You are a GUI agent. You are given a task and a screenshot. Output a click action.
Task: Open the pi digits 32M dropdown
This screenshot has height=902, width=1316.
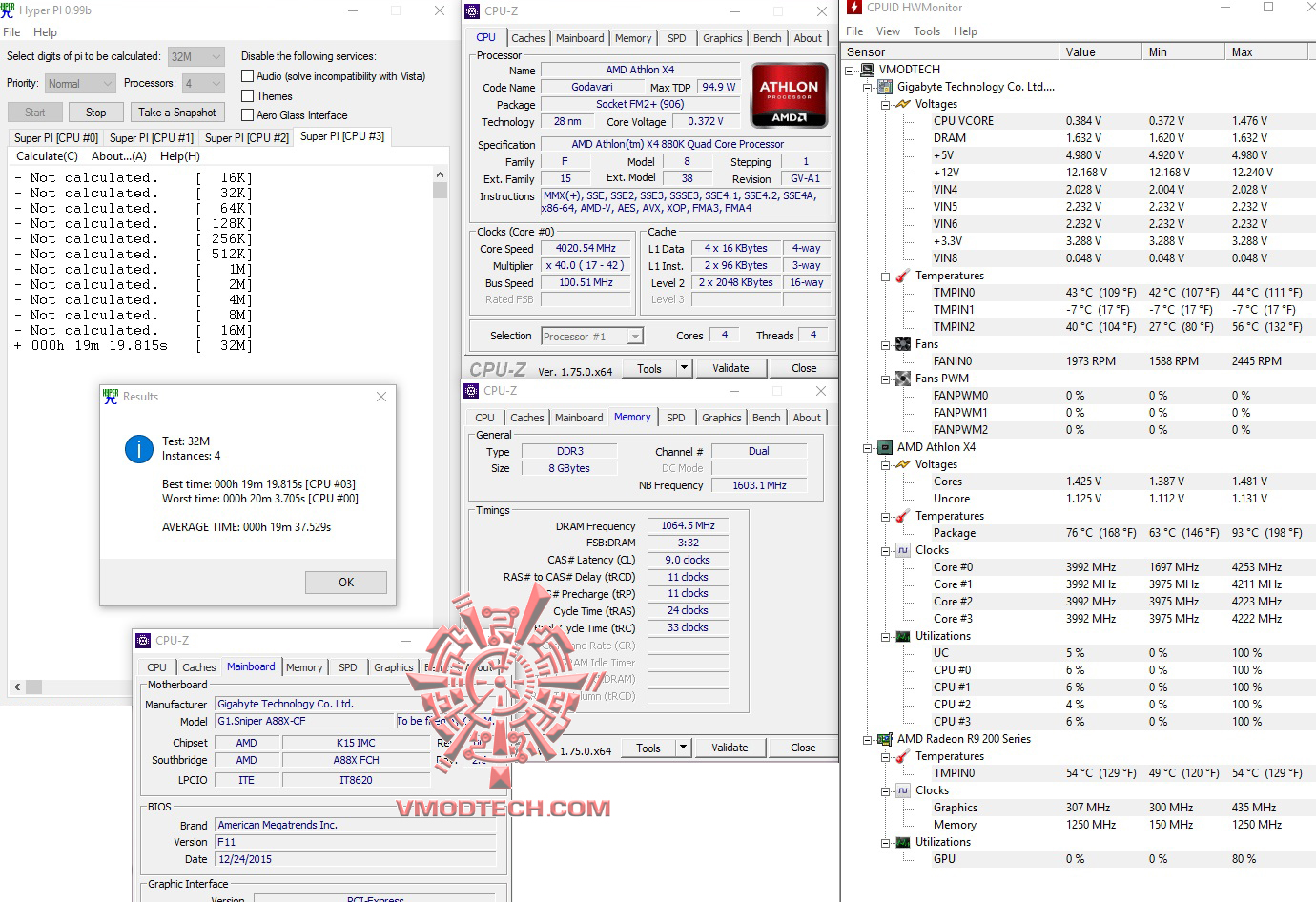tap(196, 56)
